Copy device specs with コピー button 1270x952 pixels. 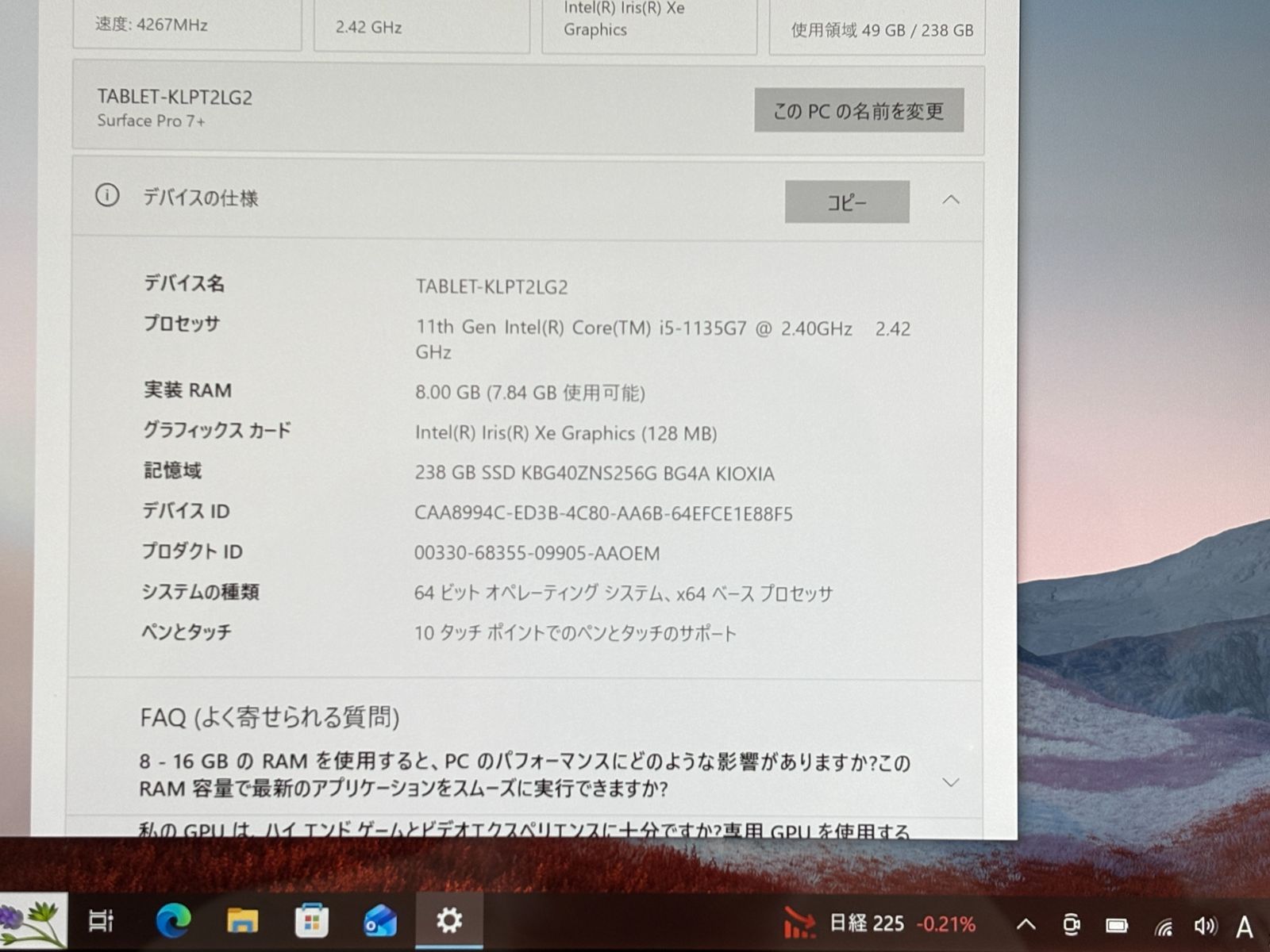coord(847,202)
